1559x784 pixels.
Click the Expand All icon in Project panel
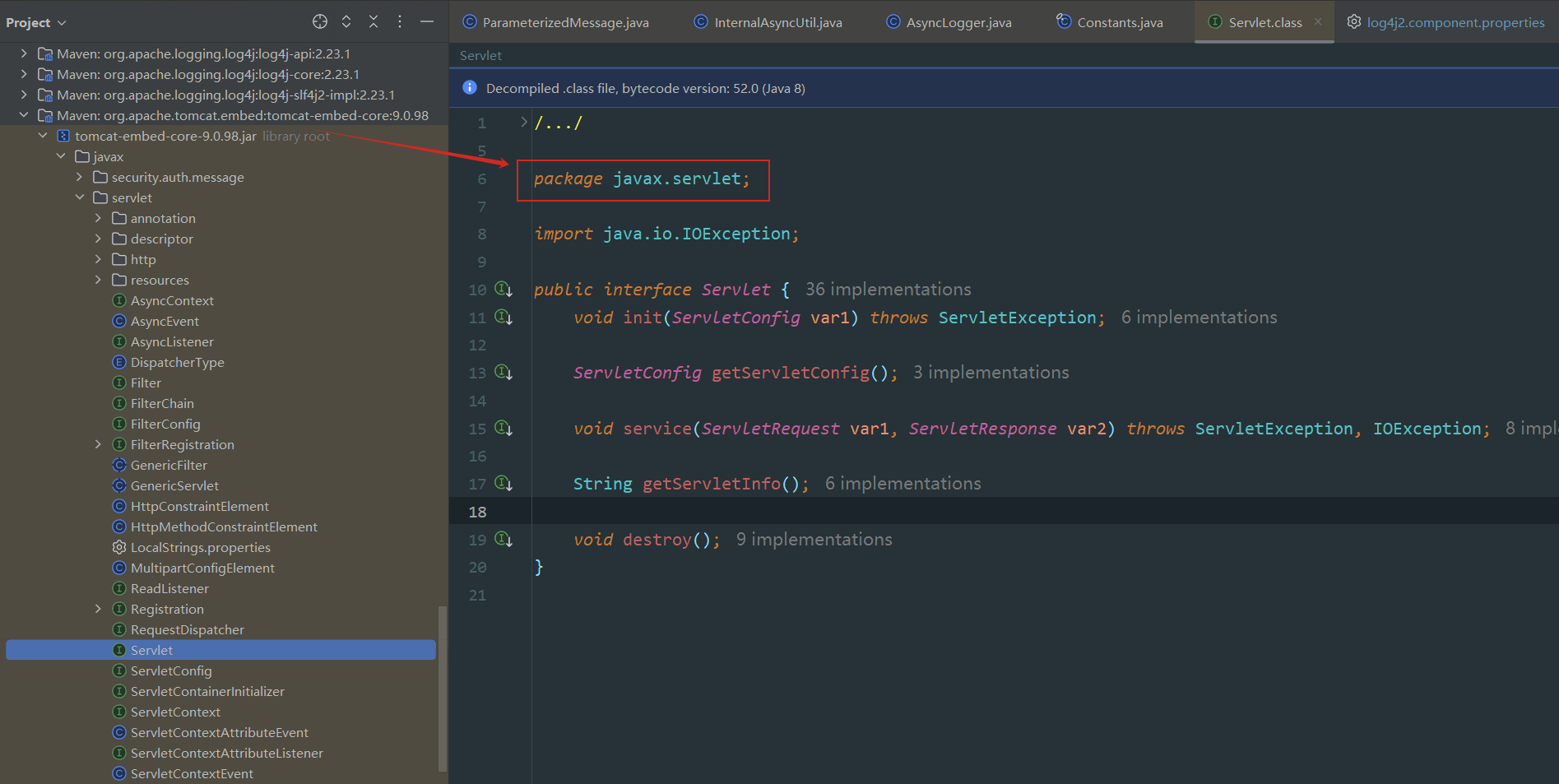(346, 22)
